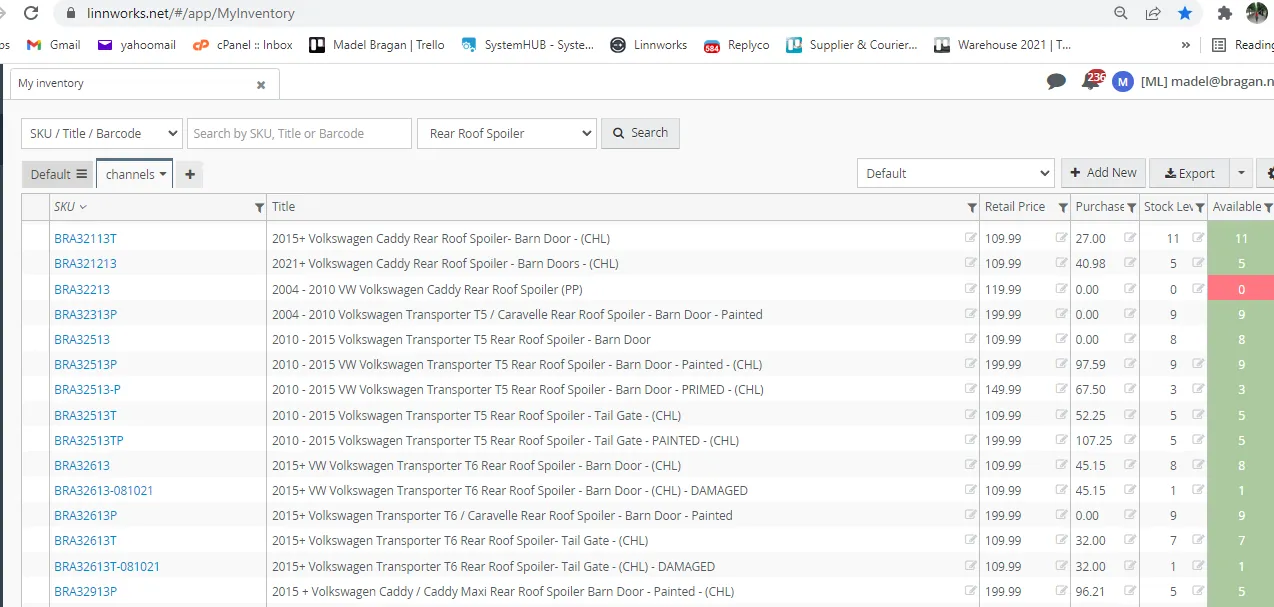Image resolution: width=1274 pixels, height=607 pixels.
Task: Open the Replyco bookmark
Action: click(737, 45)
